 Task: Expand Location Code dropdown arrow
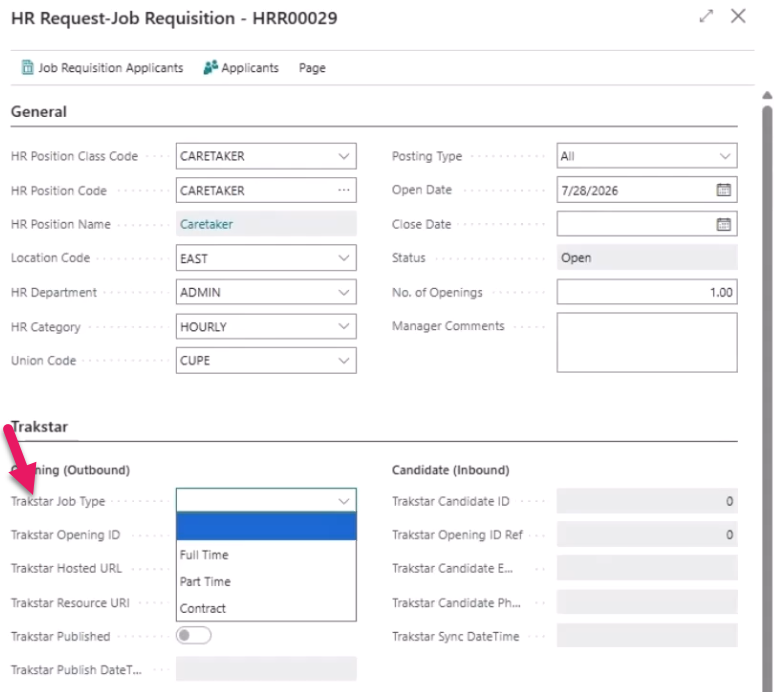(344, 258)
